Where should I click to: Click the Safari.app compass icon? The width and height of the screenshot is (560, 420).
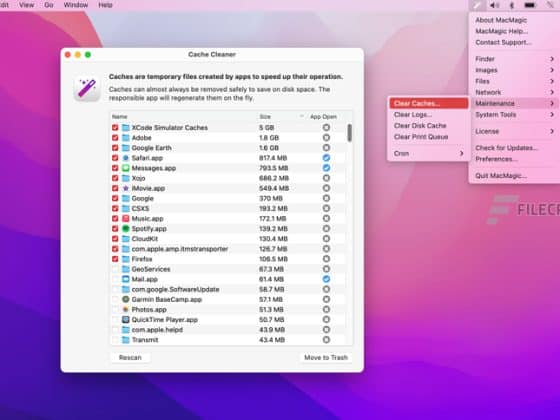[x=125, y=158]
